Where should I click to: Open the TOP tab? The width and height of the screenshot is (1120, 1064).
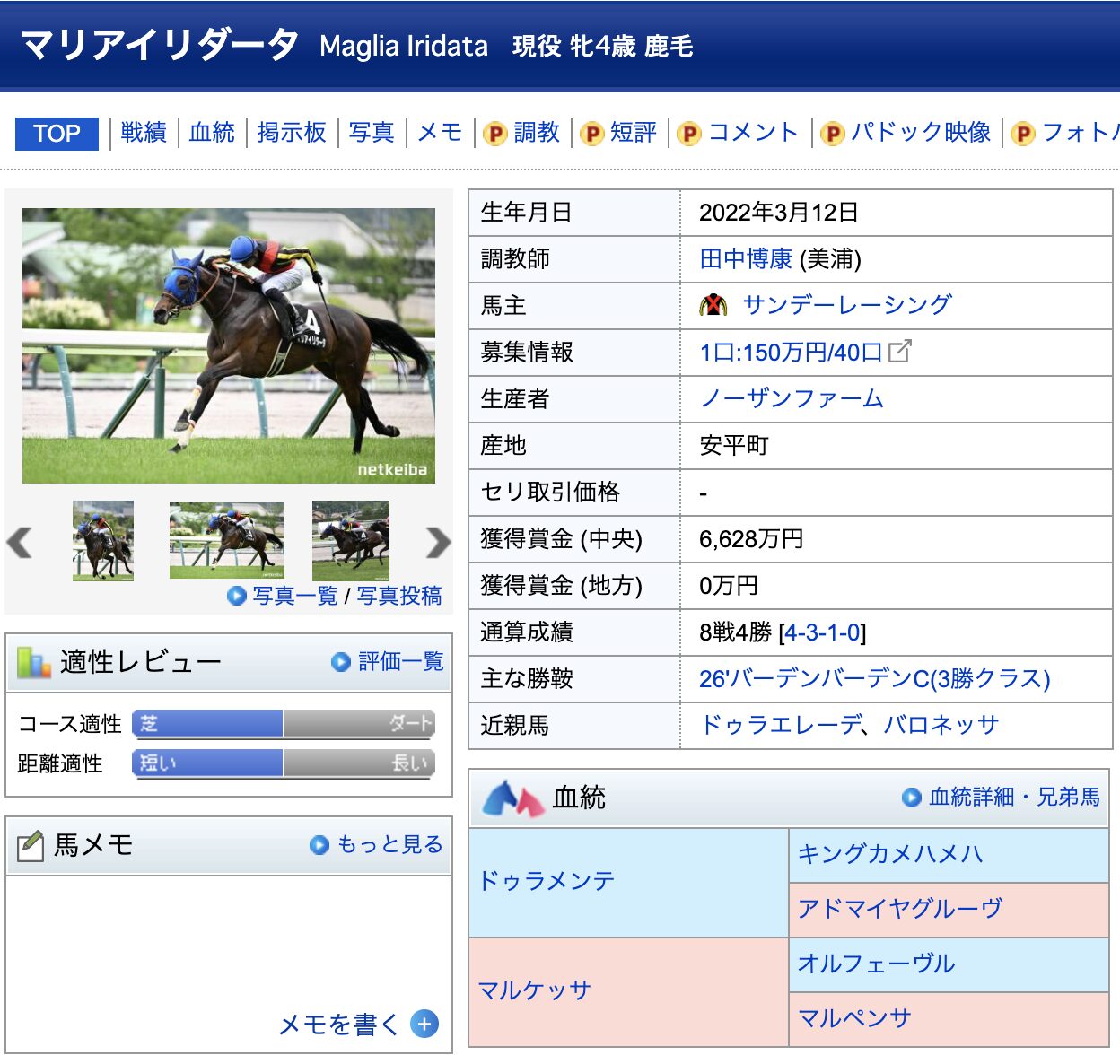click(57, 134)
